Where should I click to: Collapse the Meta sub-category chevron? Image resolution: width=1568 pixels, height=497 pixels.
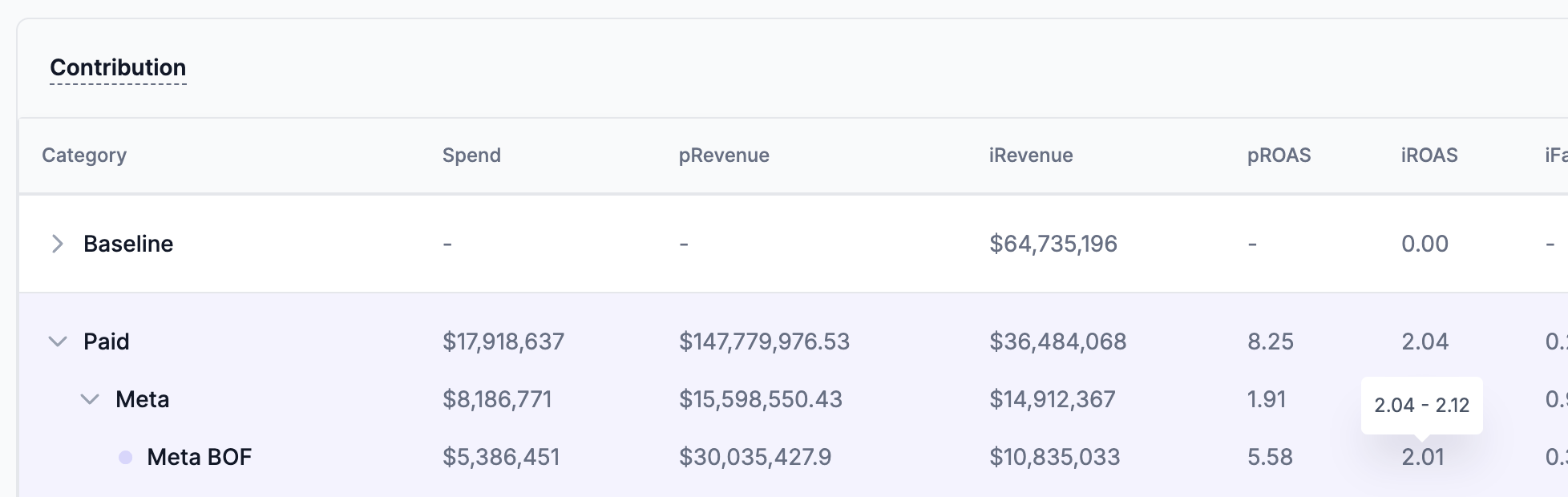click(90, 399)
